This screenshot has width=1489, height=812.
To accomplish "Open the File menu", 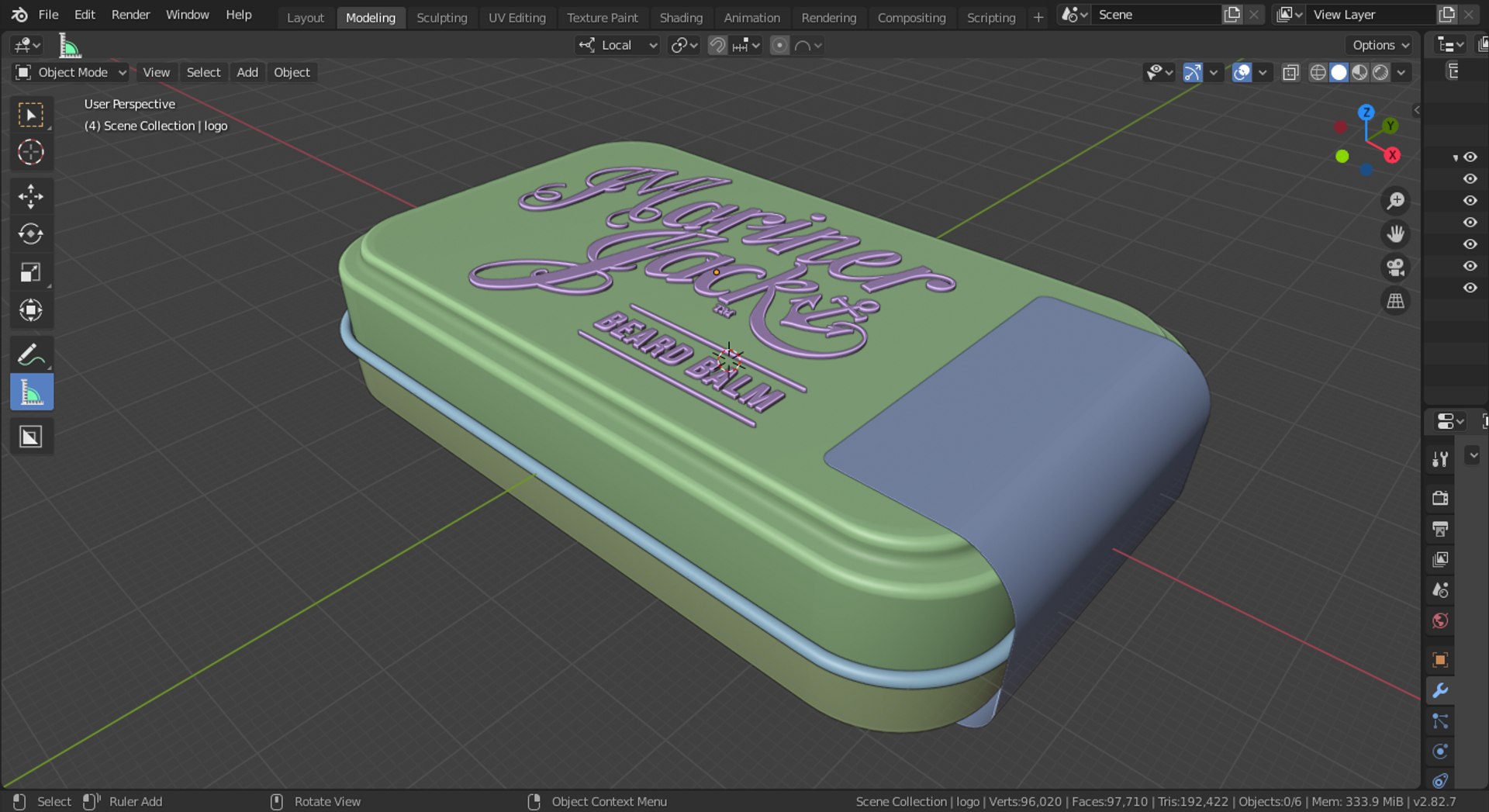I will (x=48, y=15).
